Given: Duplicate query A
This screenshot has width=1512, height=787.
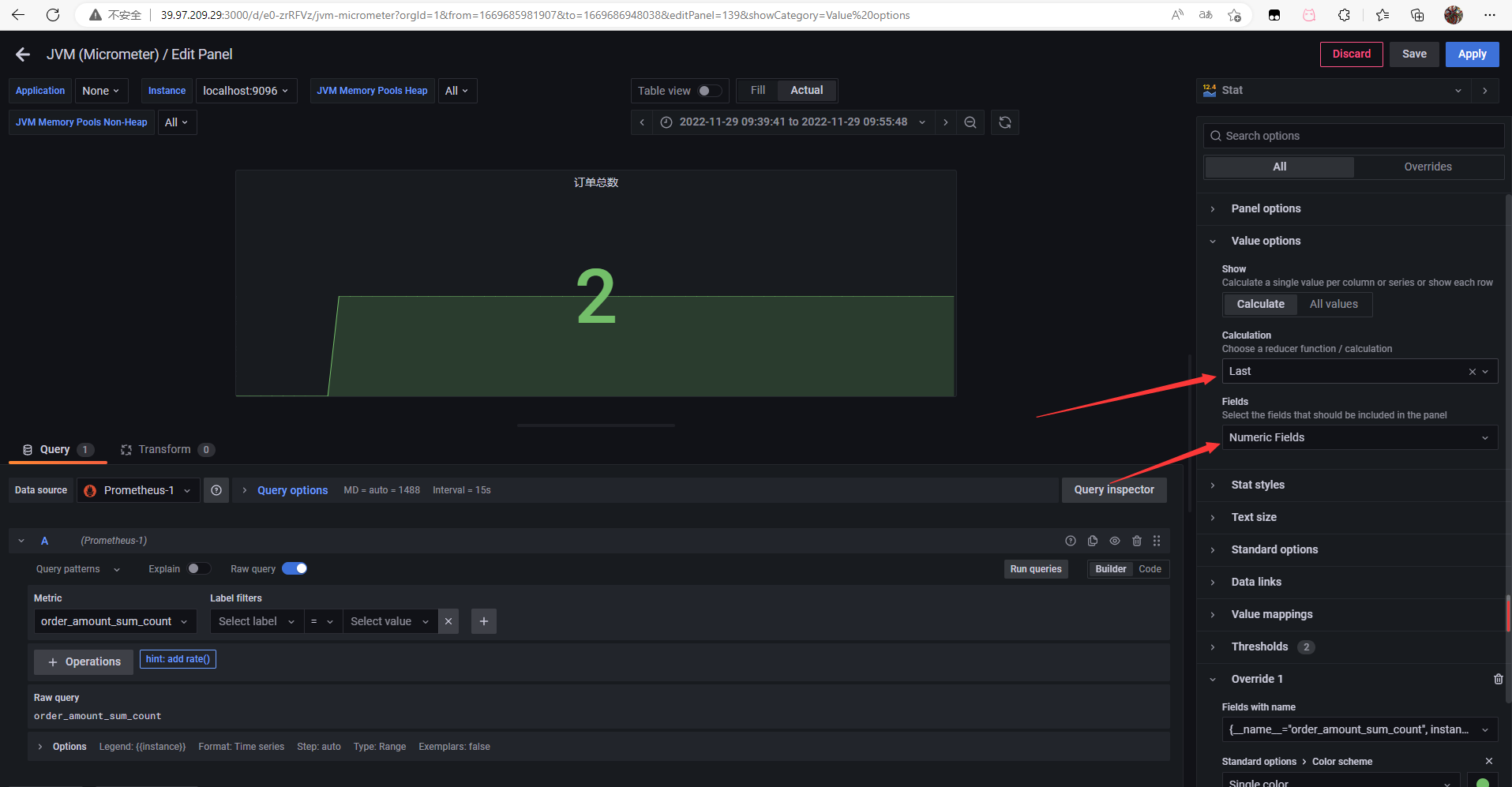Looking at the screenshot, I should (1093, 541).
